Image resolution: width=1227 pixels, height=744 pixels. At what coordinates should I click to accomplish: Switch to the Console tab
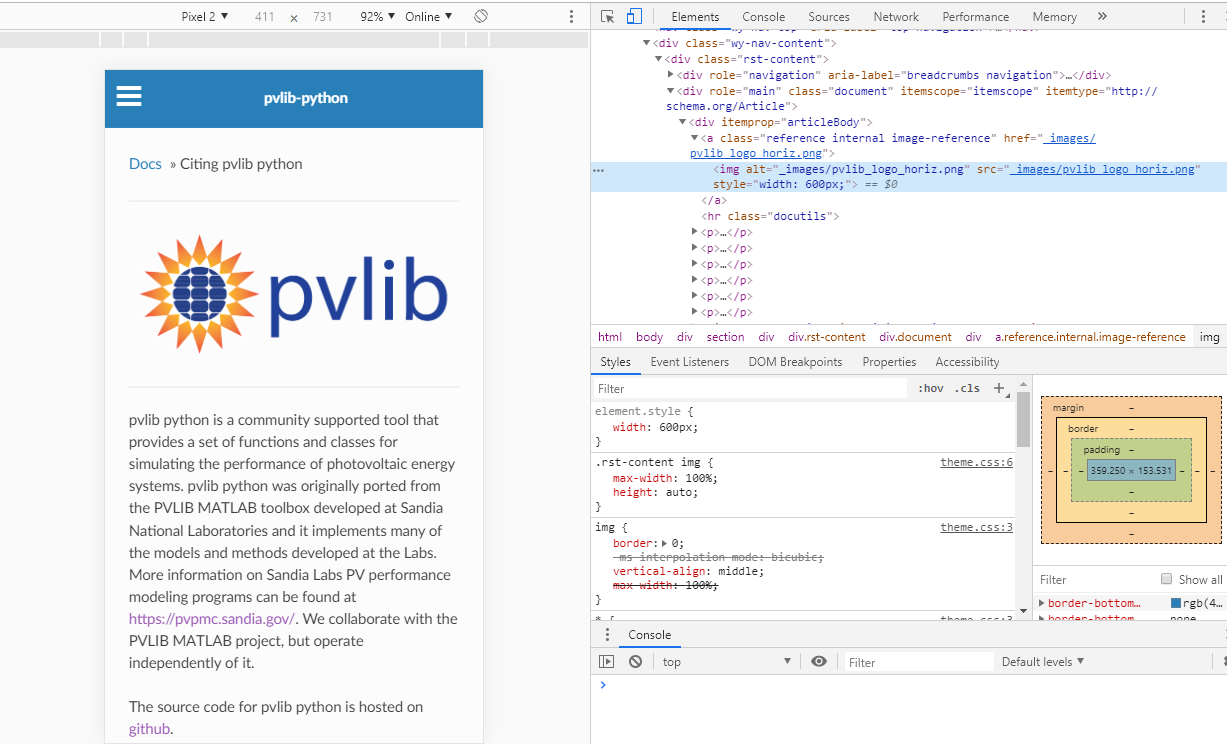[764, 16]
